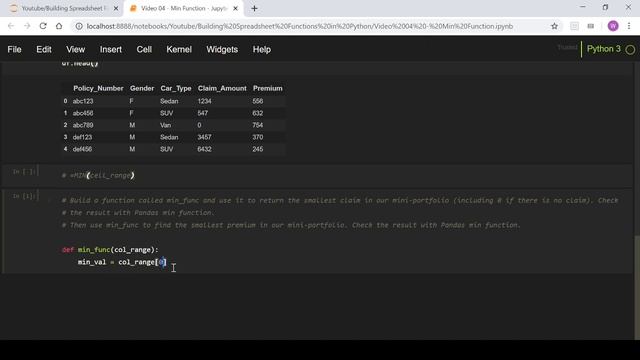Click the comment about smallest premium

pos(291,225)
